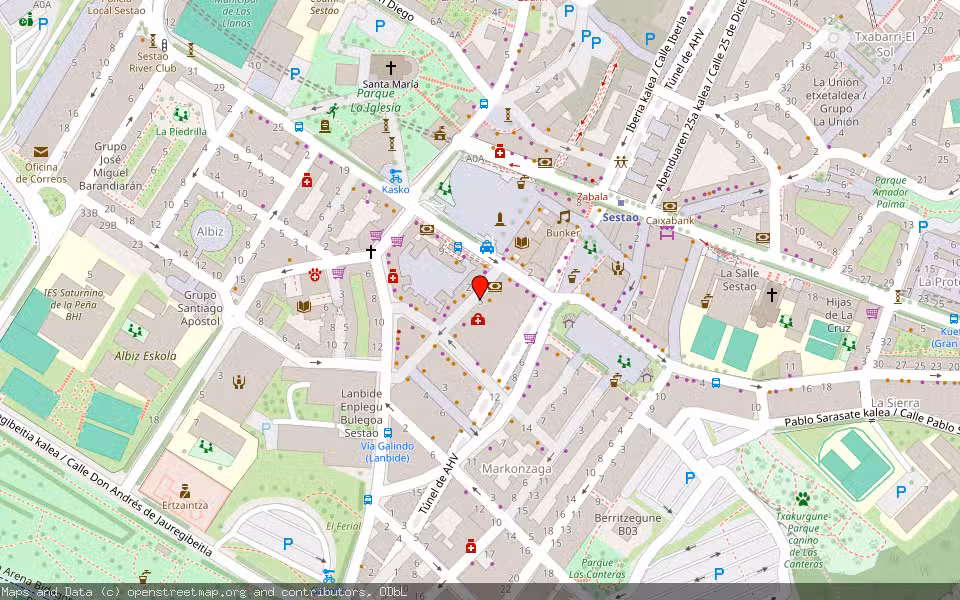
Task: Click the blue taxi icon
Action: [487, 247]
